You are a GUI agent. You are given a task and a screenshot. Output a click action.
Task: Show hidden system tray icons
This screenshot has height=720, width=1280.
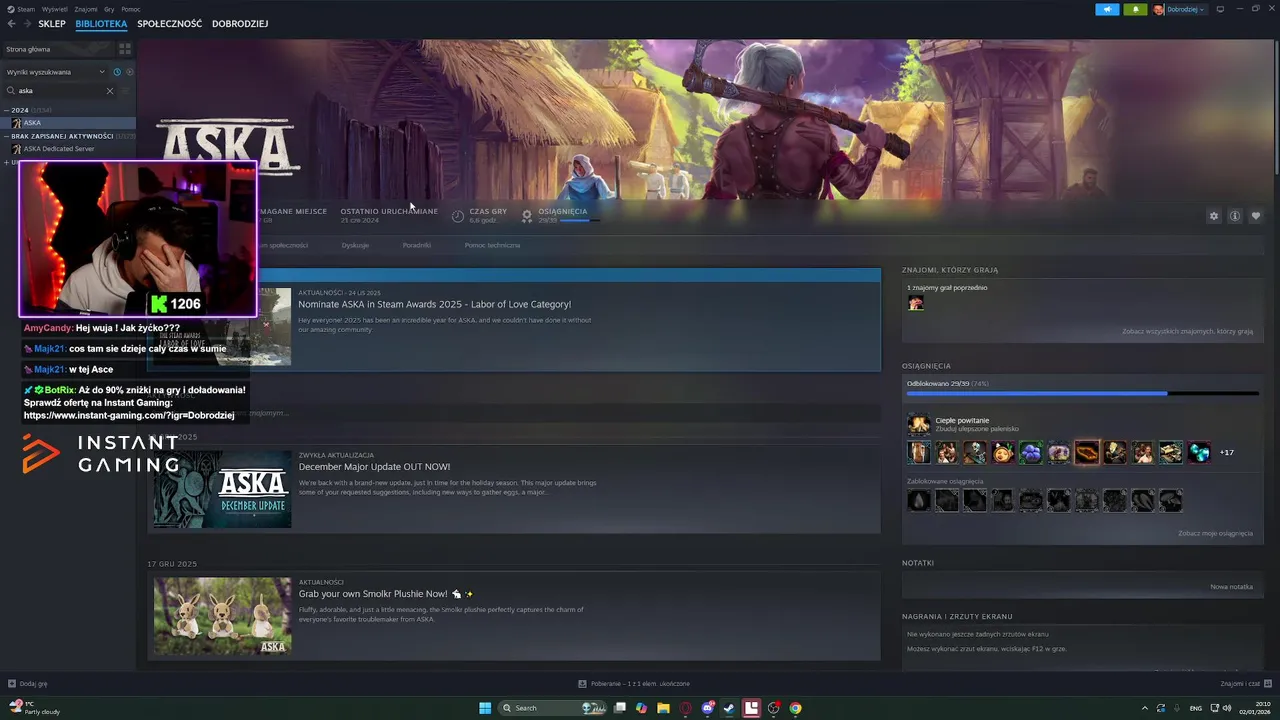(1145, 708)
